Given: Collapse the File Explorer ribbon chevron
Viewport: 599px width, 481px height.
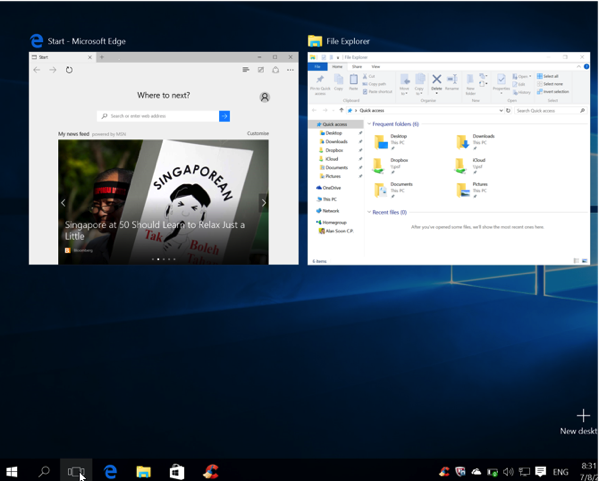Looking at the screenshot, I should click(579, 66).
